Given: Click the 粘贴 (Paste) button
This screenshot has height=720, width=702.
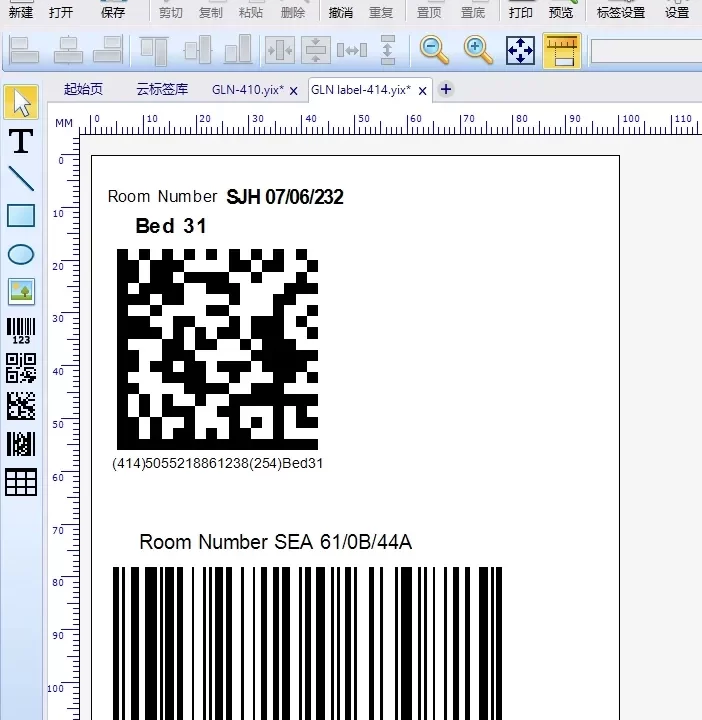Looking at the screenshot, I should [251, 12].
